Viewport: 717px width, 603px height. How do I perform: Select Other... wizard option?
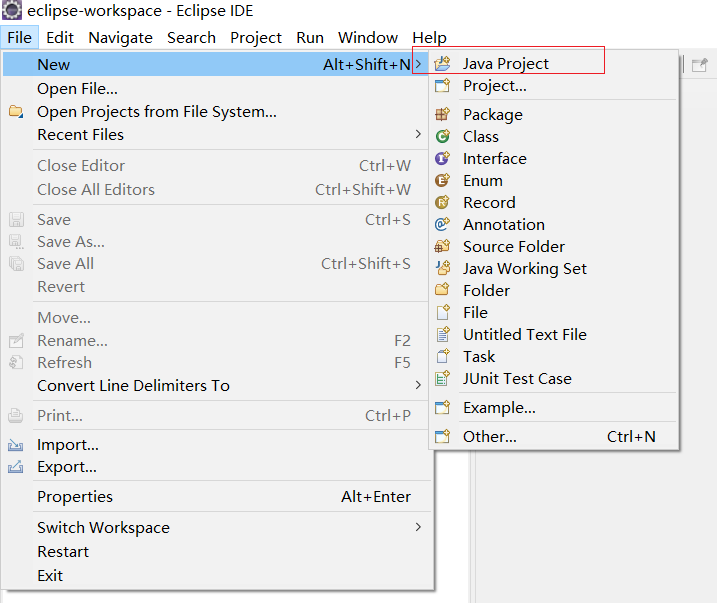(x=489, y=436)
